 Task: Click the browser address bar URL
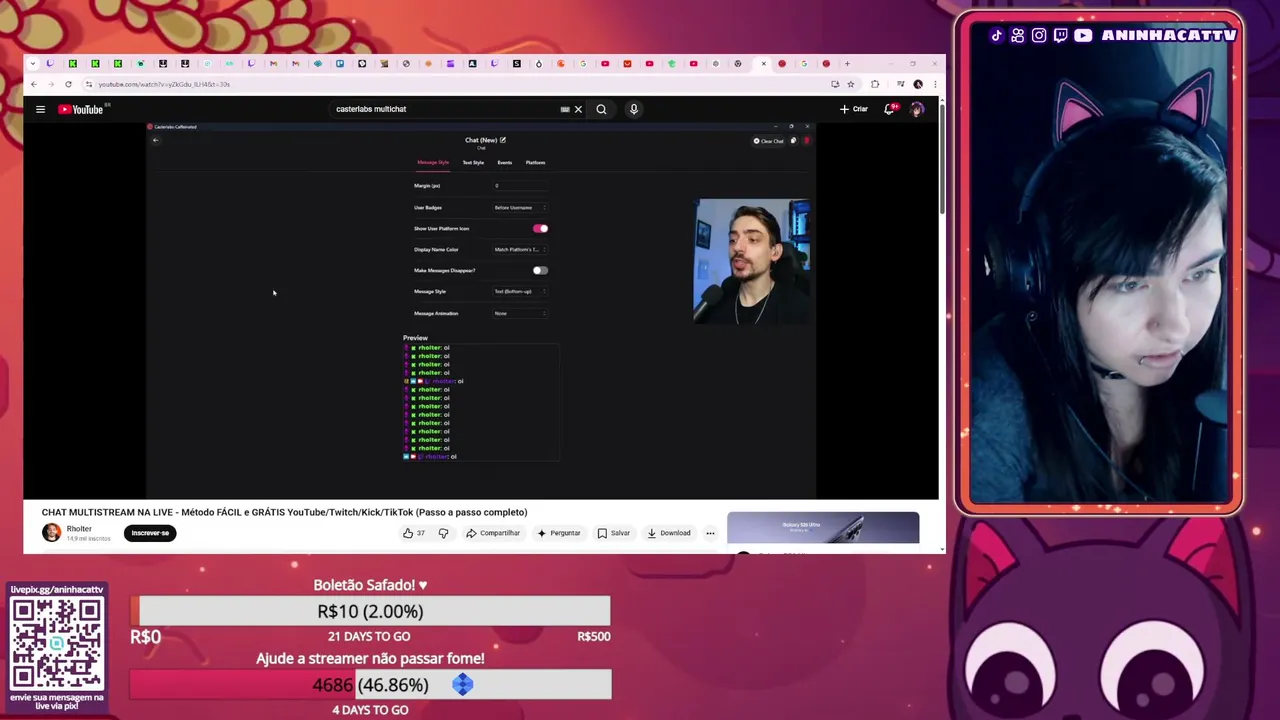[x=164, y=84]
